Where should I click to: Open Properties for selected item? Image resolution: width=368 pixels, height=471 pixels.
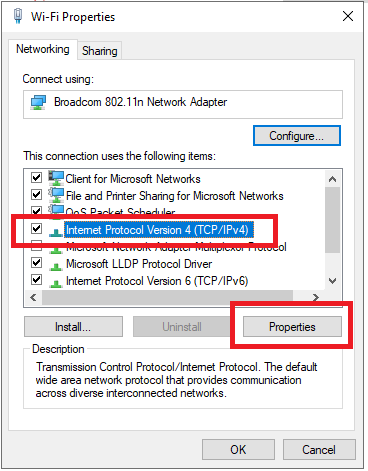coord(292,327)
